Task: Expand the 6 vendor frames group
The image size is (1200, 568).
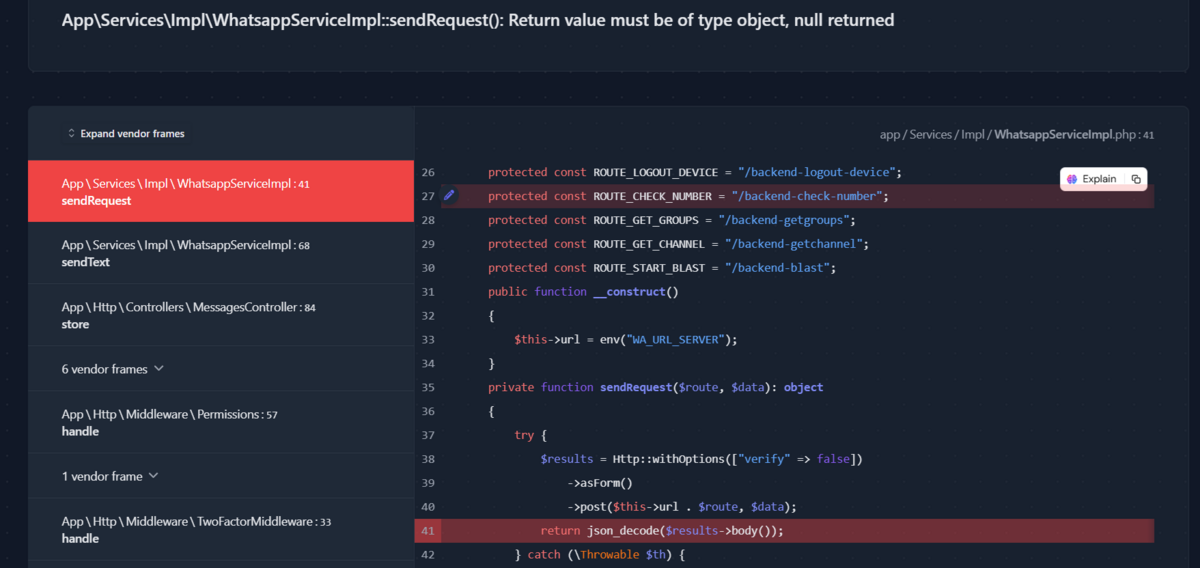Action: (112, 369)
